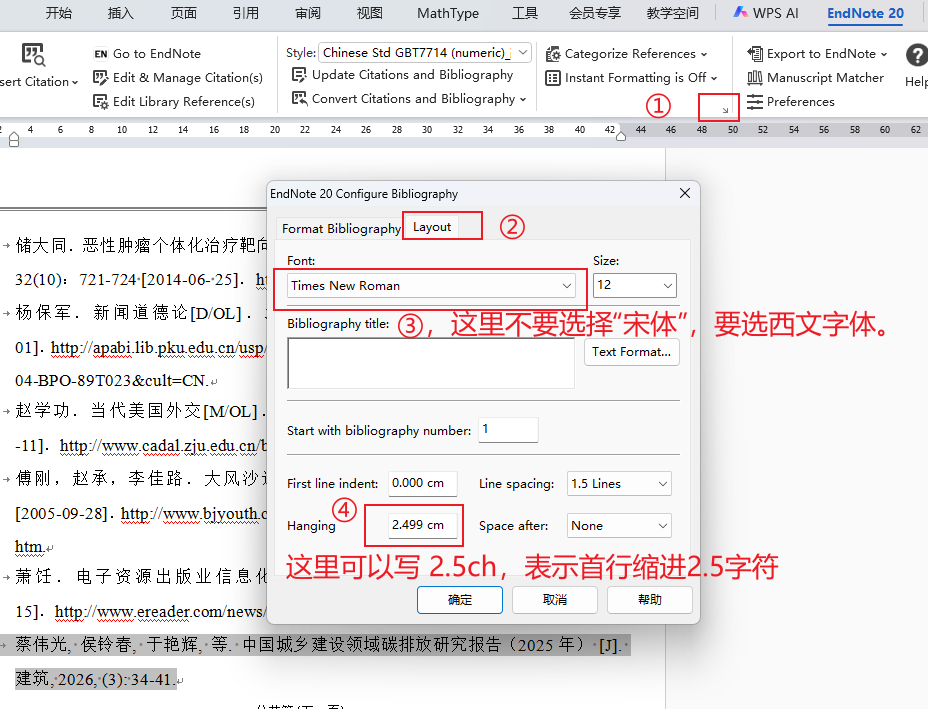Viewport: 928px width, 709px height.
Task: Switch to the 开始 ribbon tab
Action: (x=59, y=13)
